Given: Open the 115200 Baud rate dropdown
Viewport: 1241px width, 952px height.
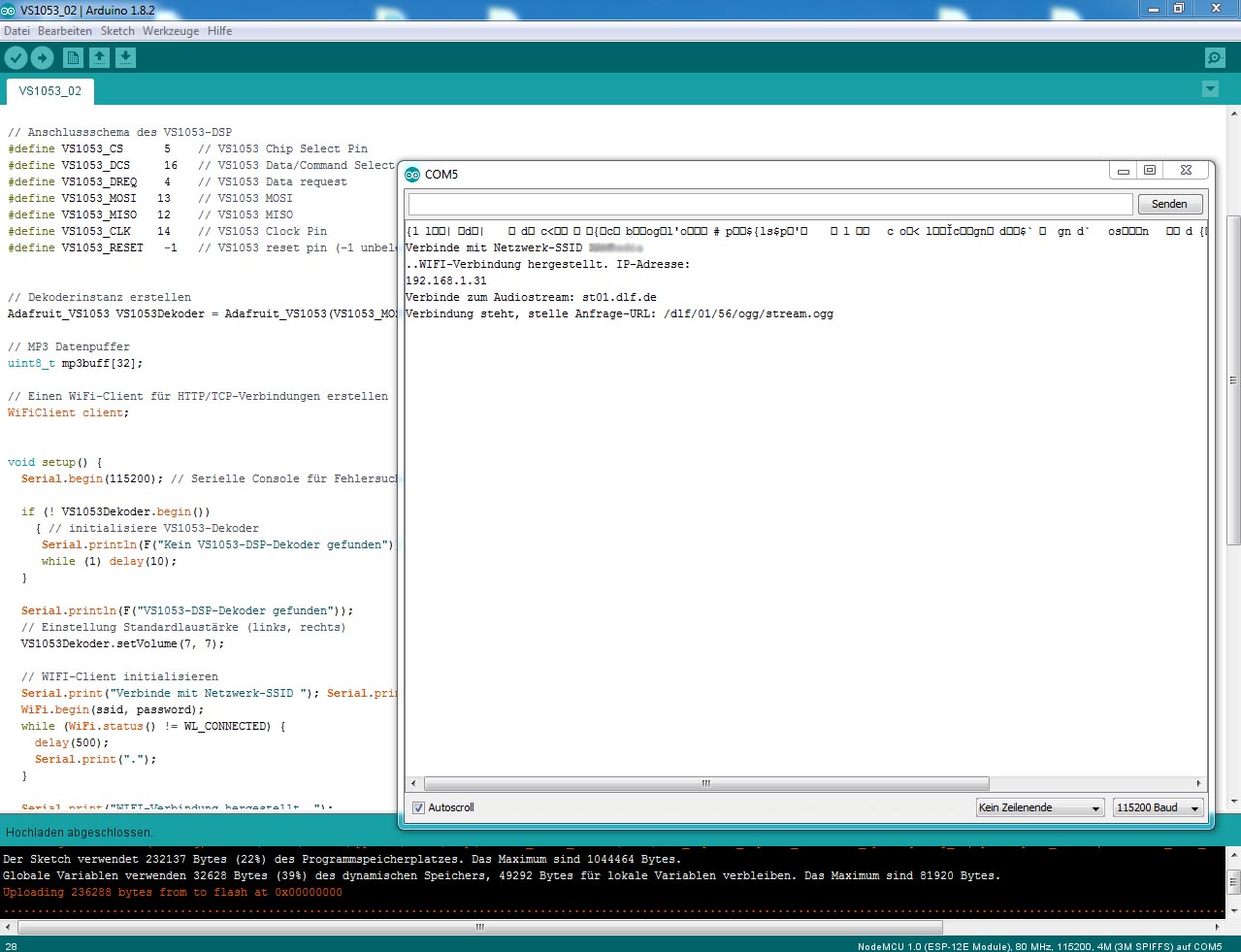Looking at the screenshot, I should point(1158,807).
